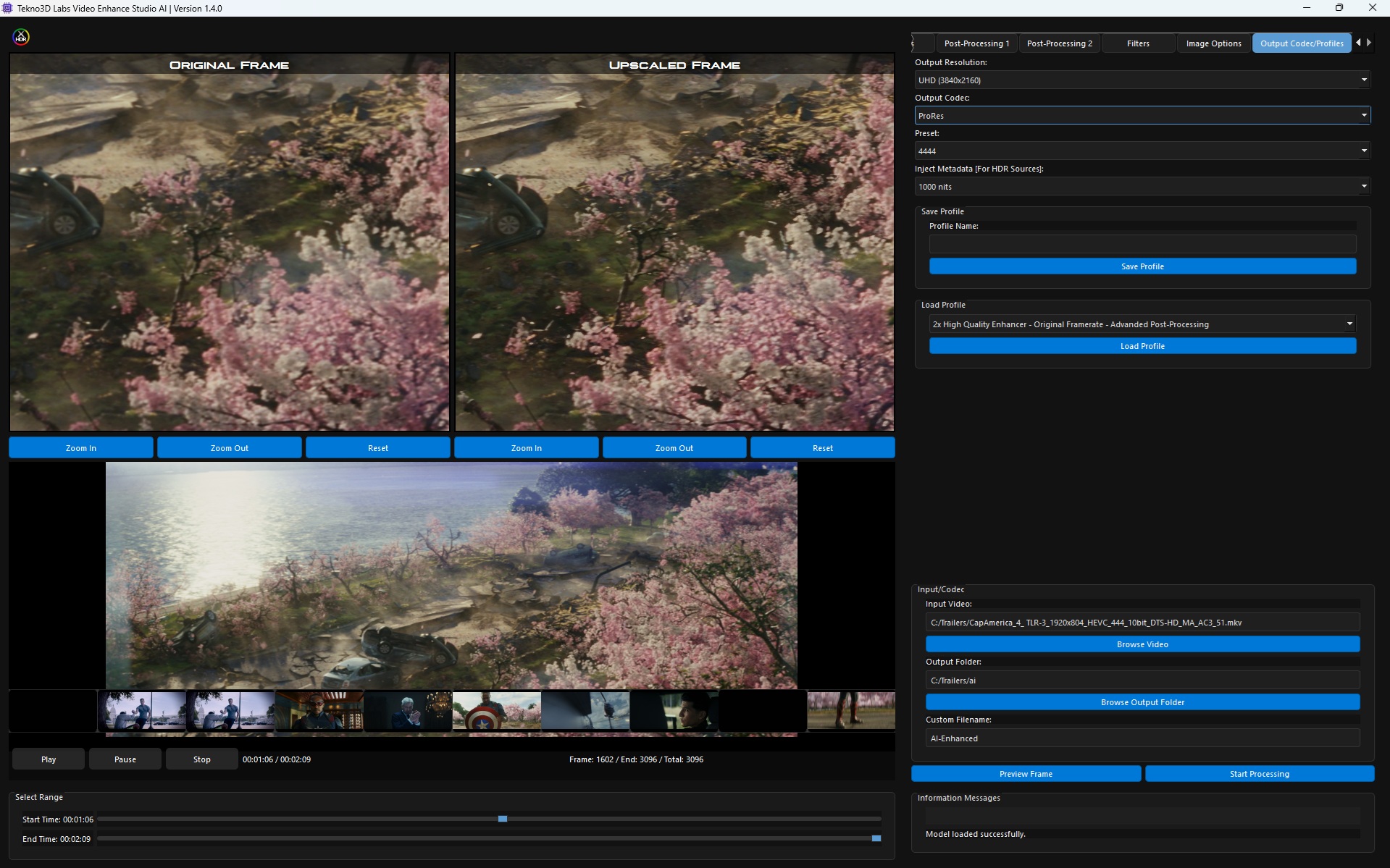This screenshot has height=868, width=1390.
Task: Click the Output Folder path field
Action: [x=1142, y=681]
